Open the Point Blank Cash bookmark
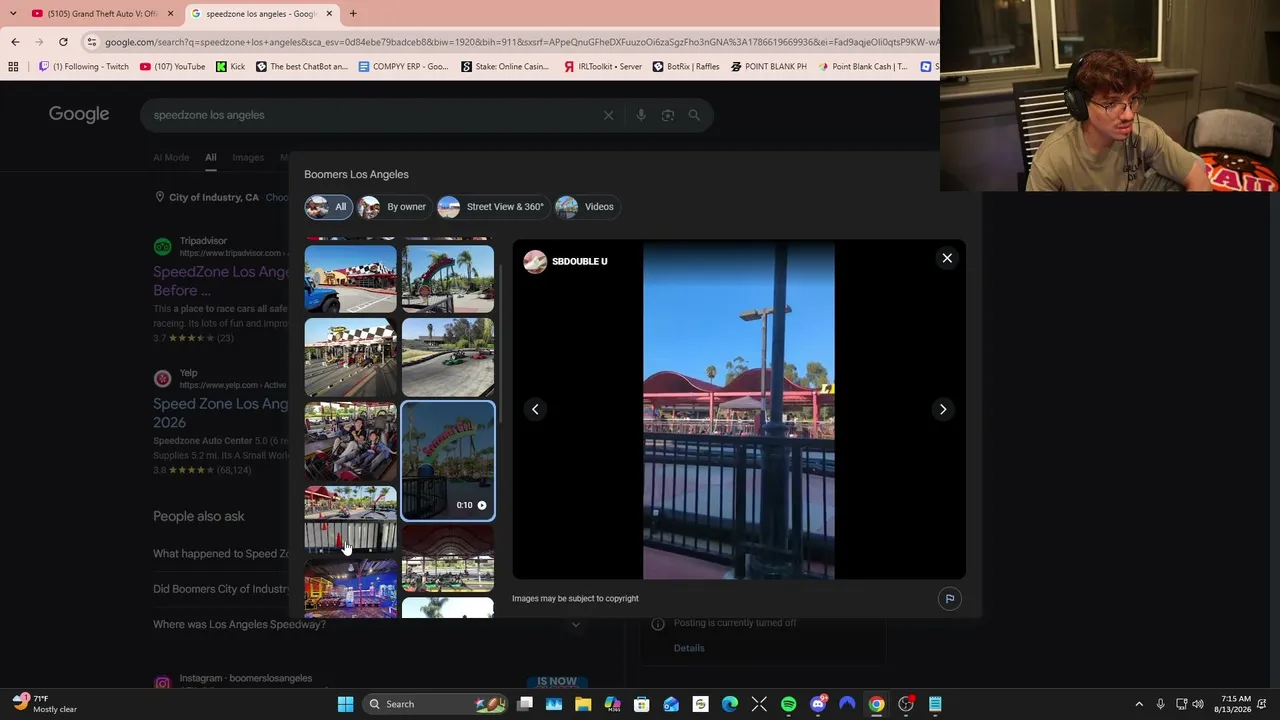 [x=862, y=67]
